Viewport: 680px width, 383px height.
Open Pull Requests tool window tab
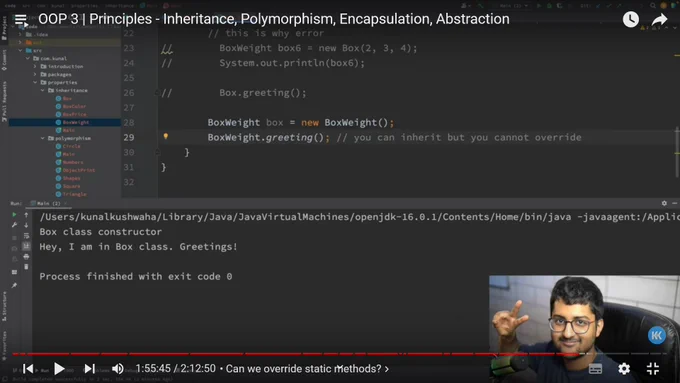tap(4, 101)
